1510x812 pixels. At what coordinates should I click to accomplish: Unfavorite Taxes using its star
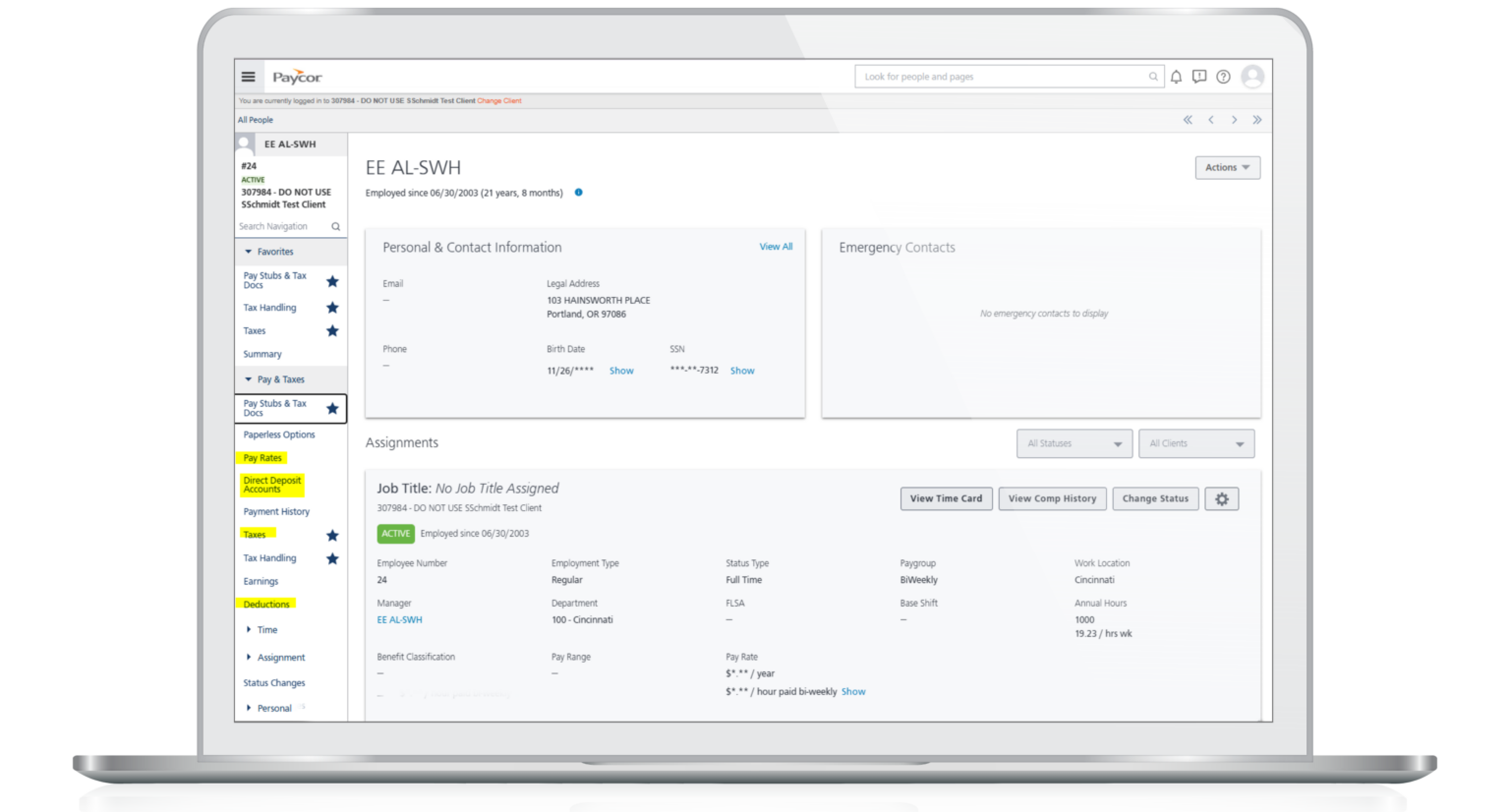tap(332, 330)
